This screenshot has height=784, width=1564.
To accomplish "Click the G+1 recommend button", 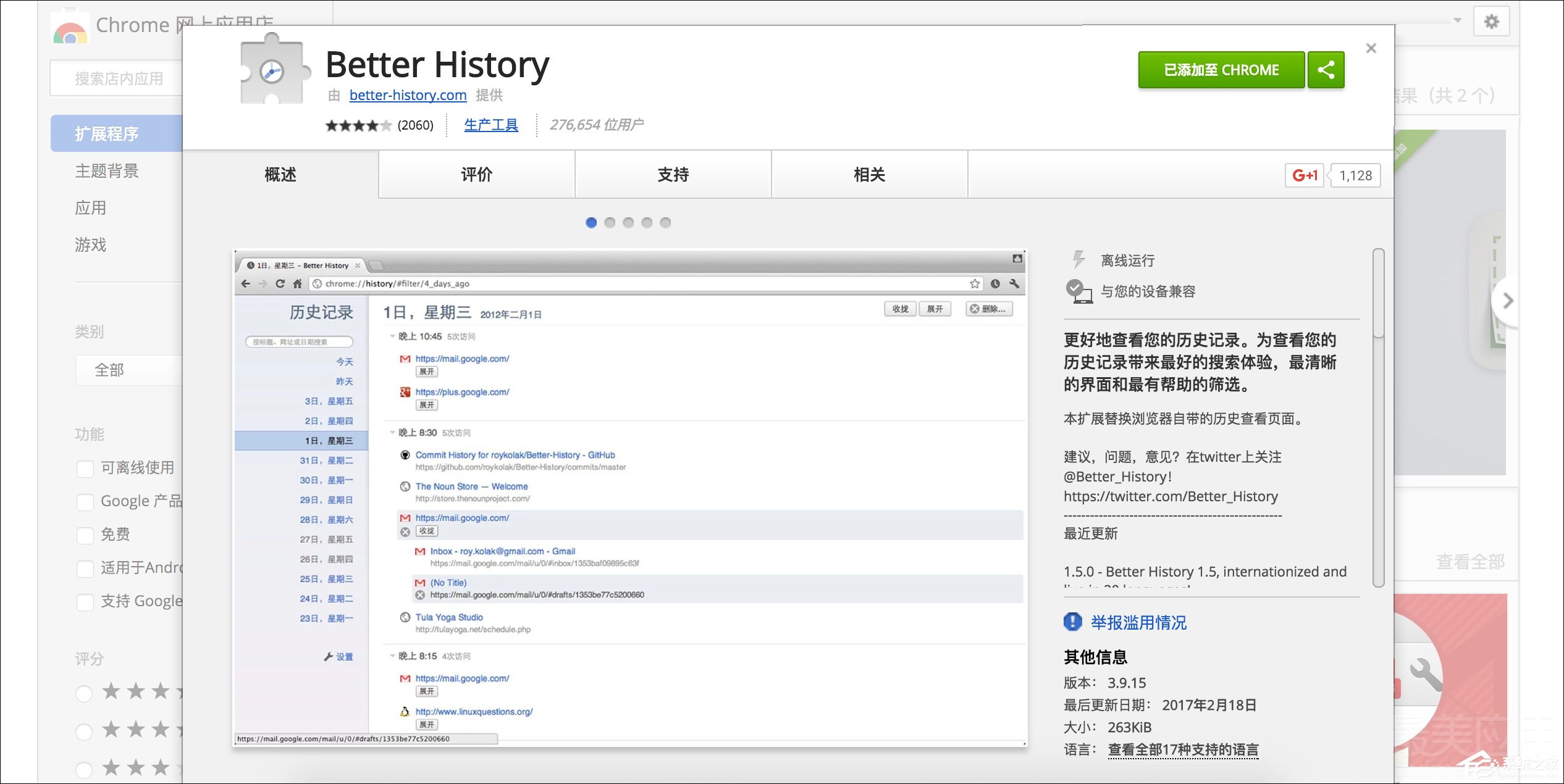I will 1304,175.
